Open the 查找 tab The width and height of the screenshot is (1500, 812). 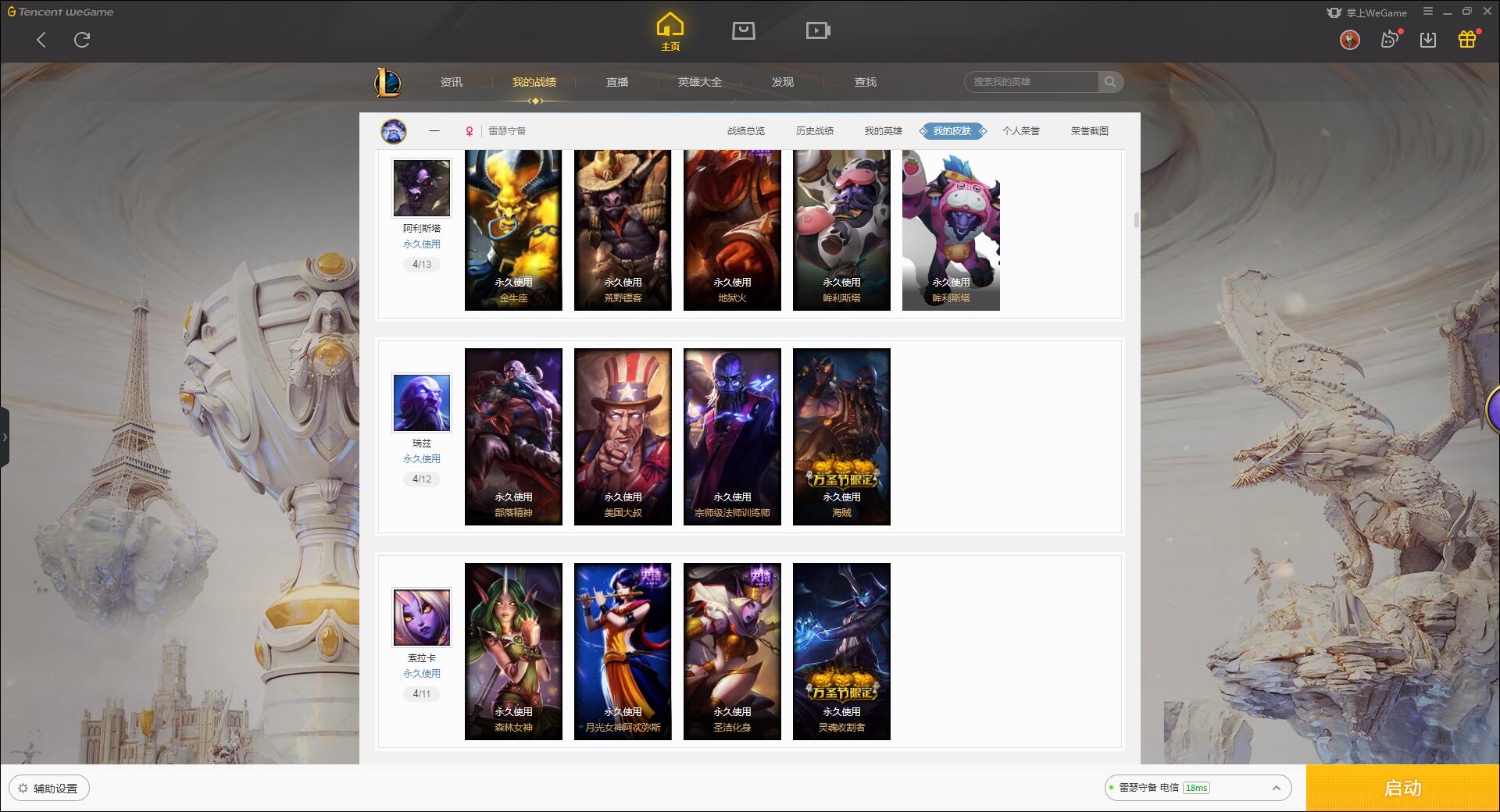point(866,82)
